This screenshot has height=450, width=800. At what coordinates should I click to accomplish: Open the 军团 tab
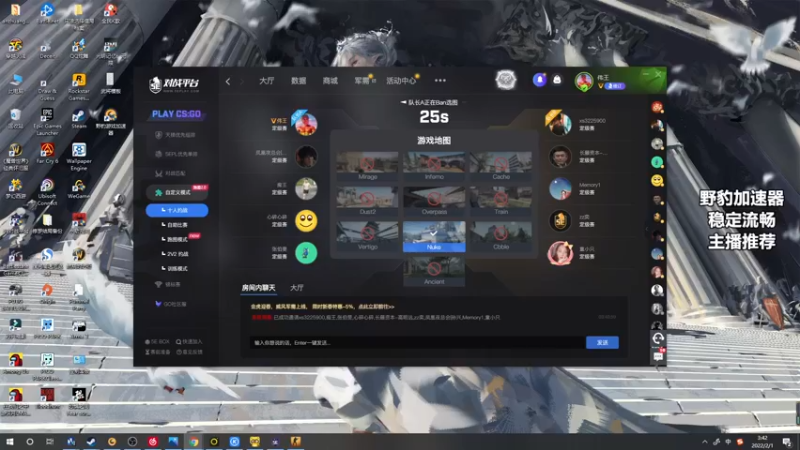(x=362, y=81)
